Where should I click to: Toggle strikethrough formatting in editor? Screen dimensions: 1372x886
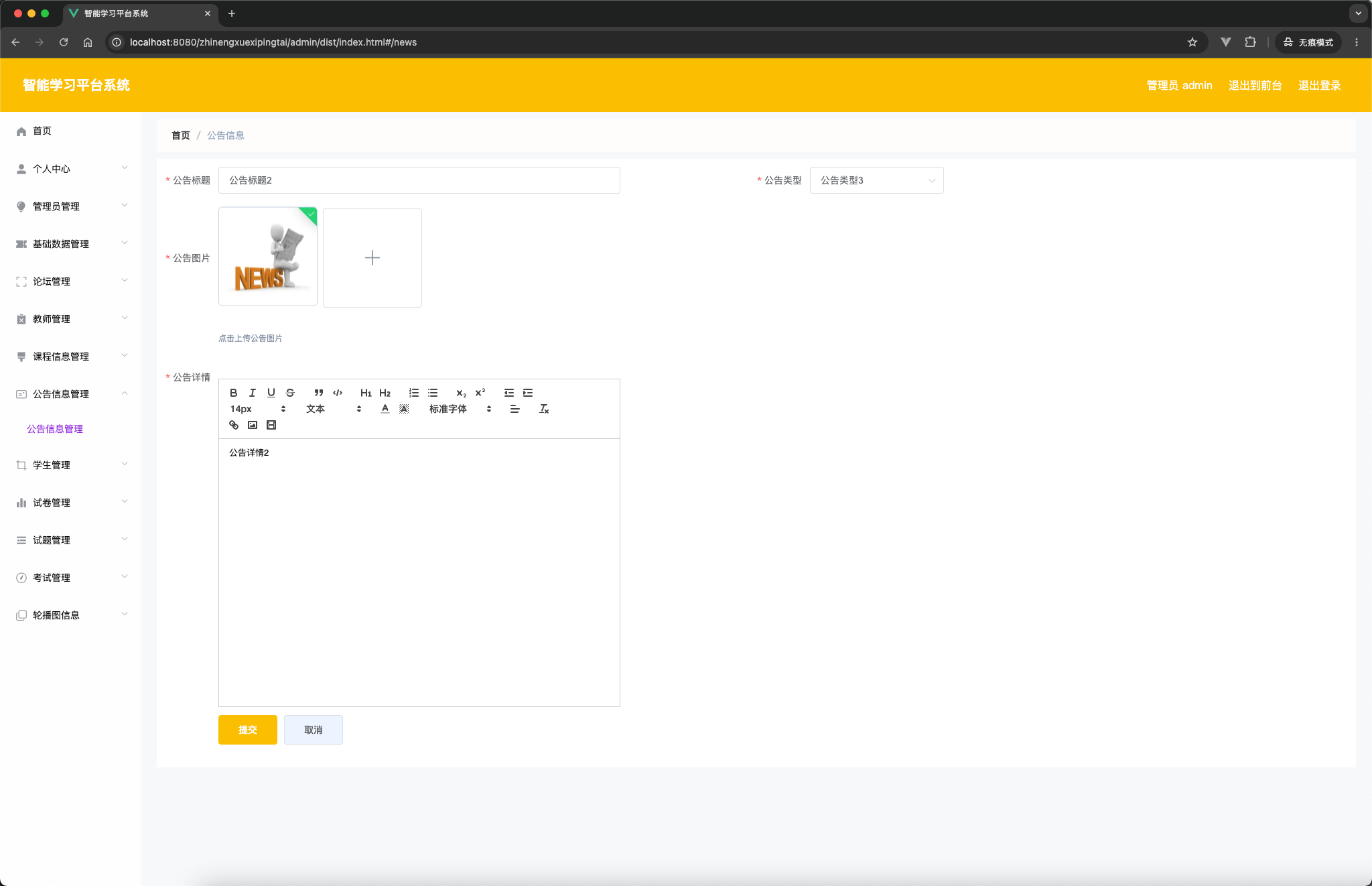click(290, 393)
